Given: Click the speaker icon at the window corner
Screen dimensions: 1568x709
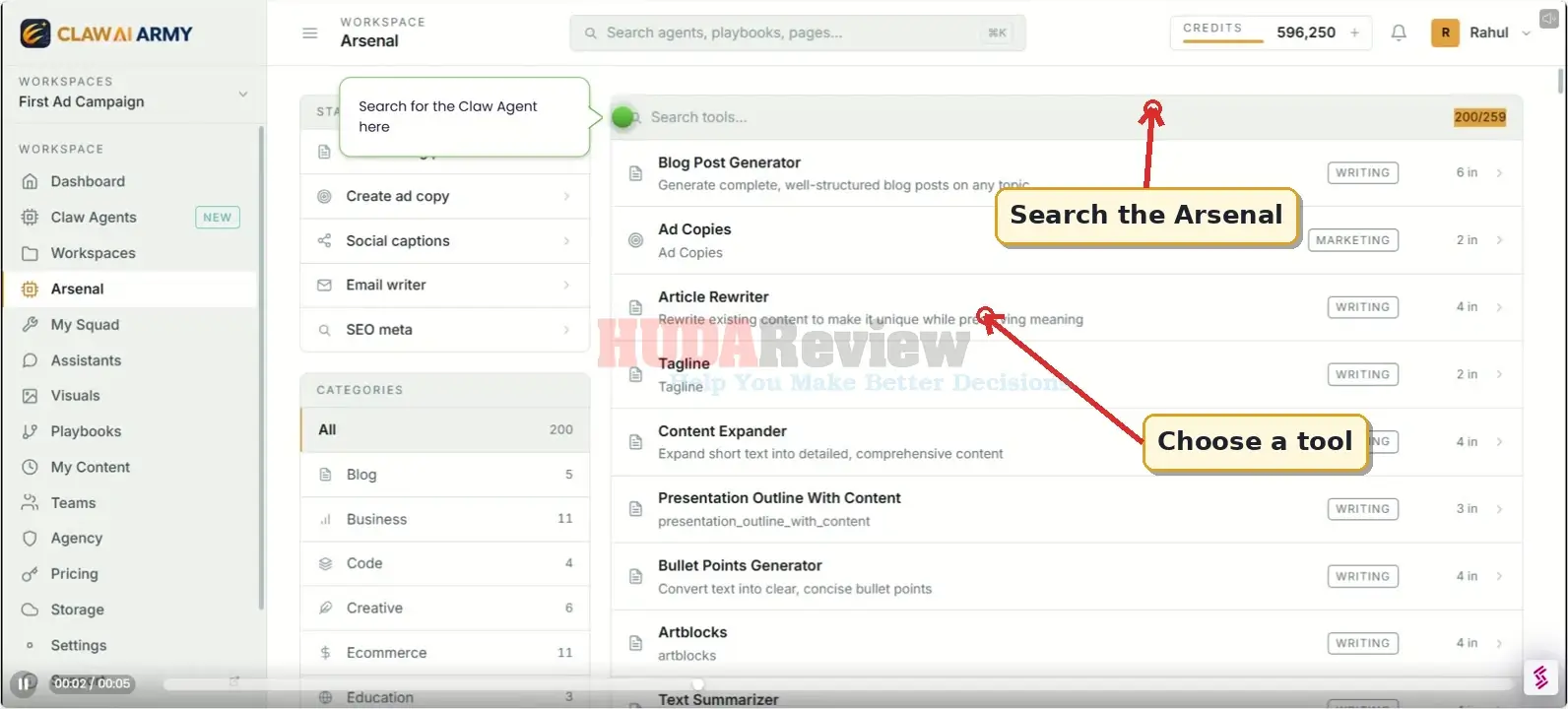Looking at the screenshot, I should [1549, 19].
